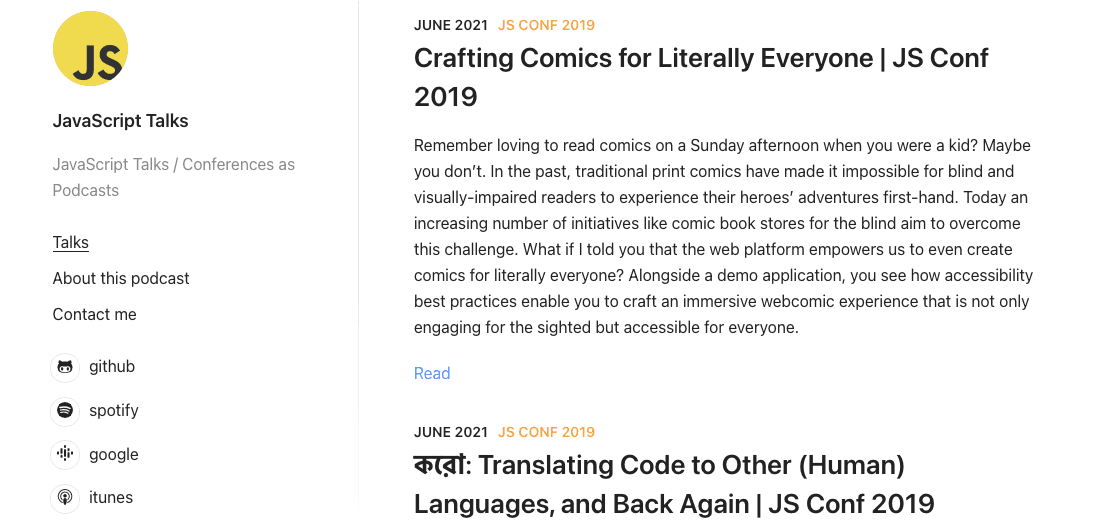Click the Crafting Comics description paragraph

(723, 236)
